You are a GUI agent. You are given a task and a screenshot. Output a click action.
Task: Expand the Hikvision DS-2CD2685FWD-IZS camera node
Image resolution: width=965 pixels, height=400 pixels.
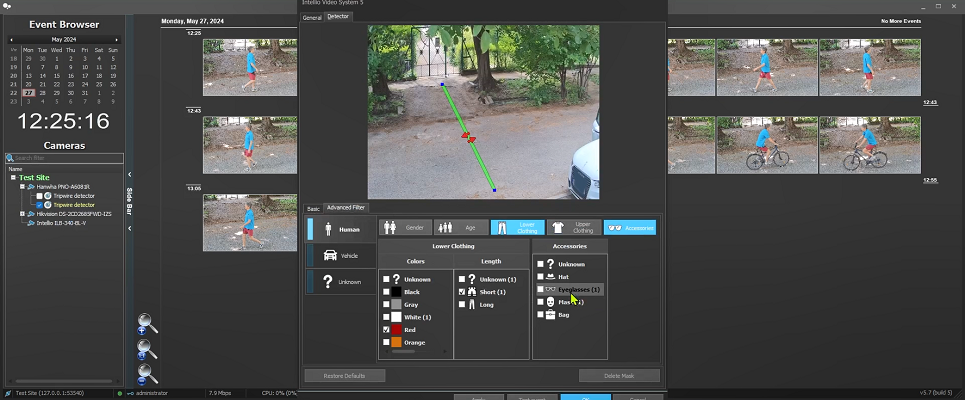coord(21,213)
